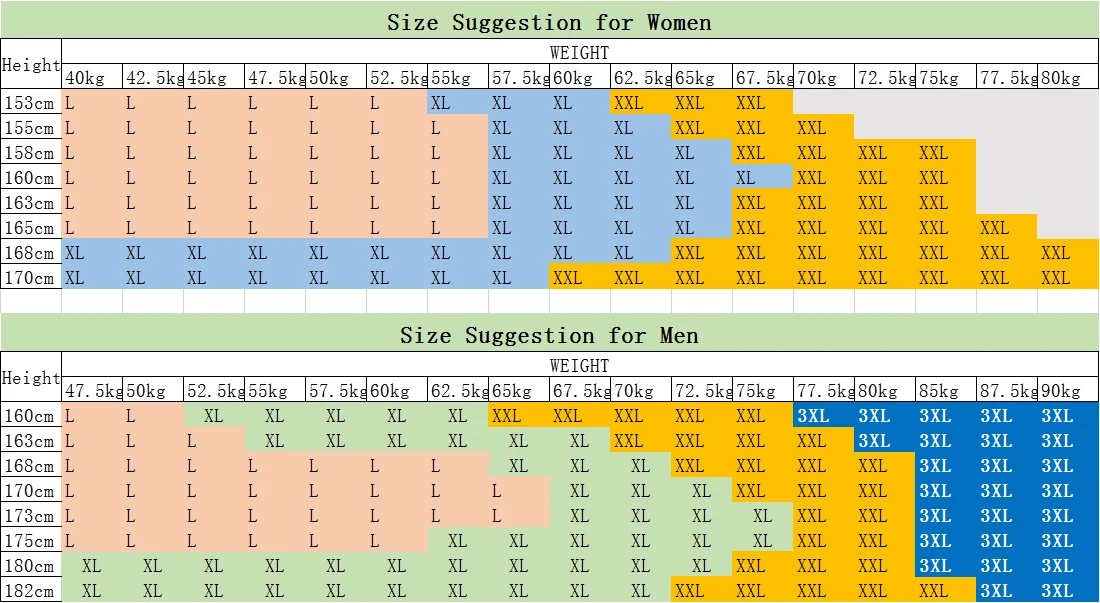Select the WEIGHT header in the men's table

pos(579,365)
